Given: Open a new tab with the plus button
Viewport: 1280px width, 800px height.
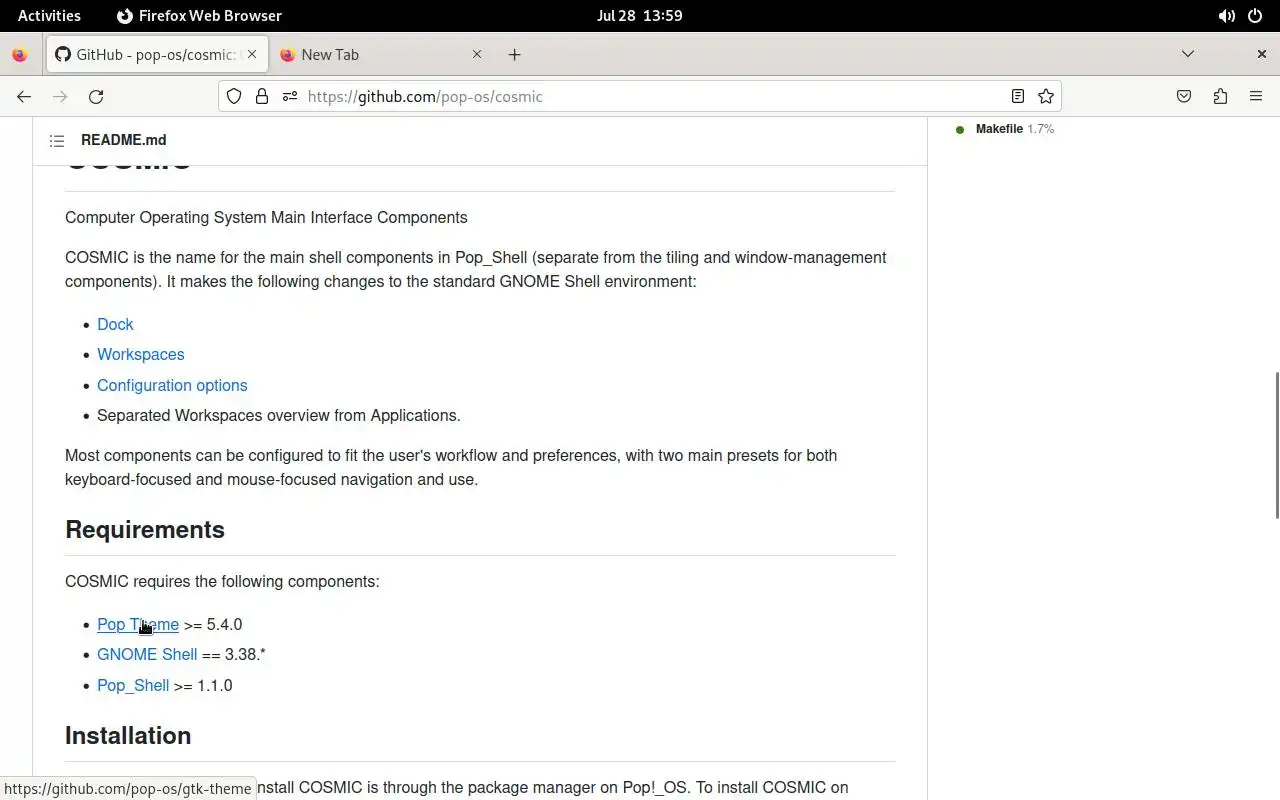Looking at the screenshot, I should 515,55.
